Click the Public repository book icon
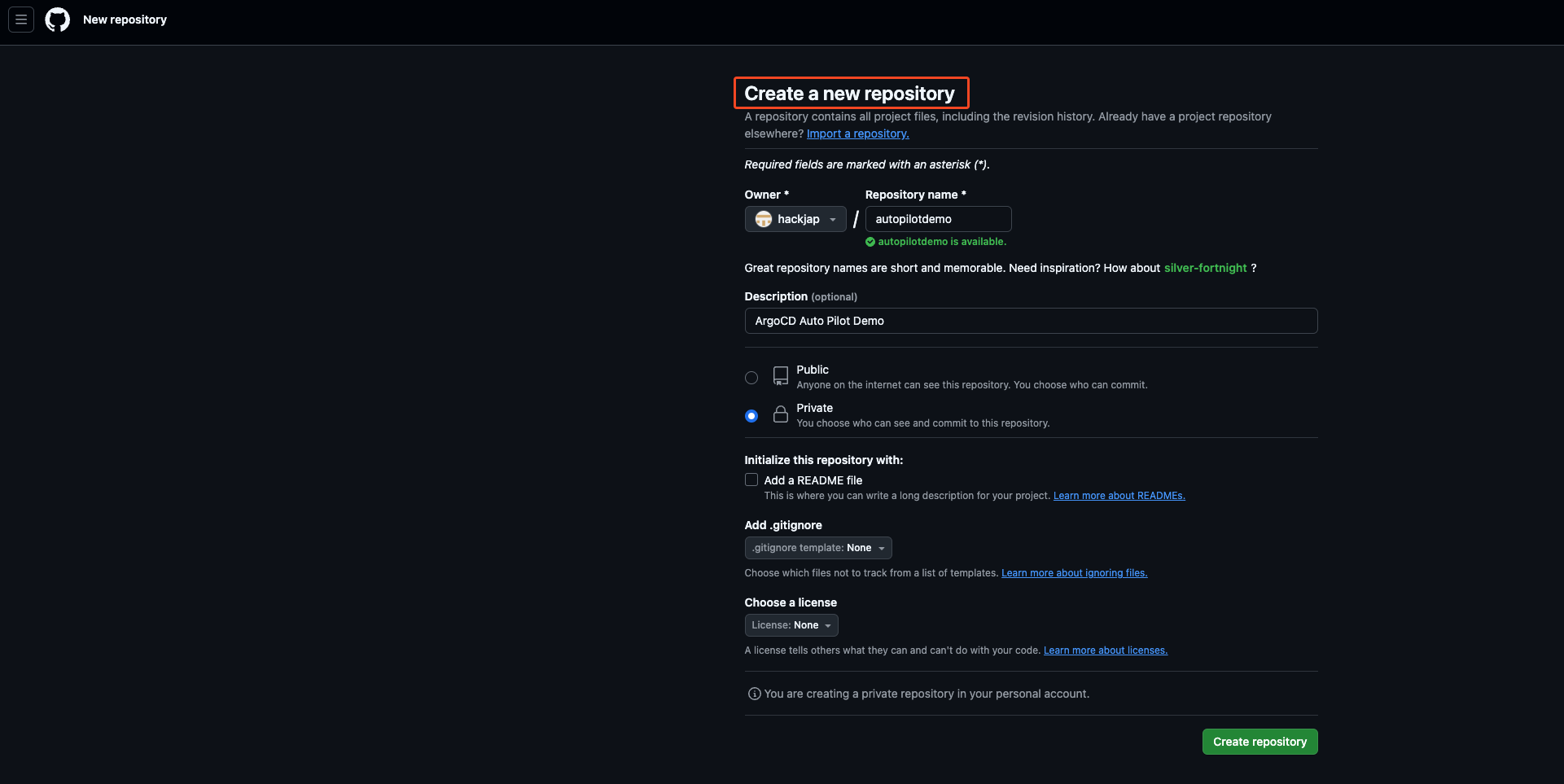The height and width of the screenshot is (784, 1564). 780,376
